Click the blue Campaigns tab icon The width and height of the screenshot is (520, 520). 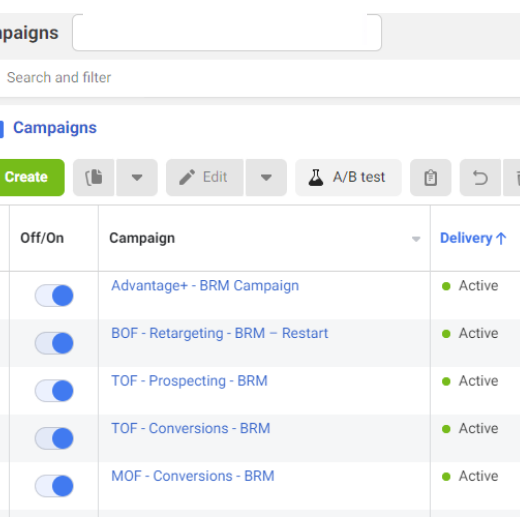[x=2, y=129]
